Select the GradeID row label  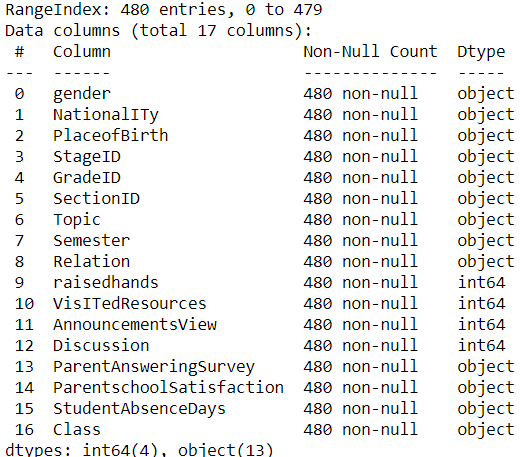87,178
